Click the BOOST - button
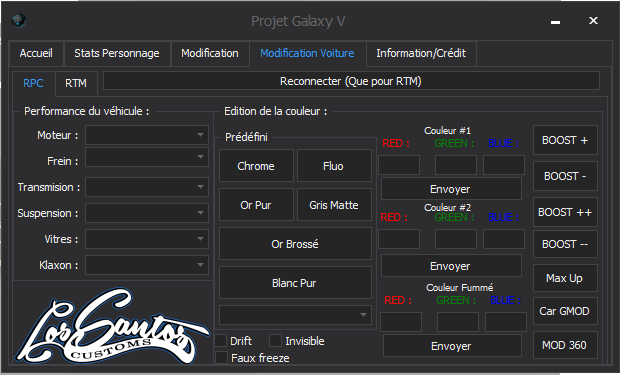The height and width of the screenshot is (375, 620). pyautogui.click(x=565, y=176)
